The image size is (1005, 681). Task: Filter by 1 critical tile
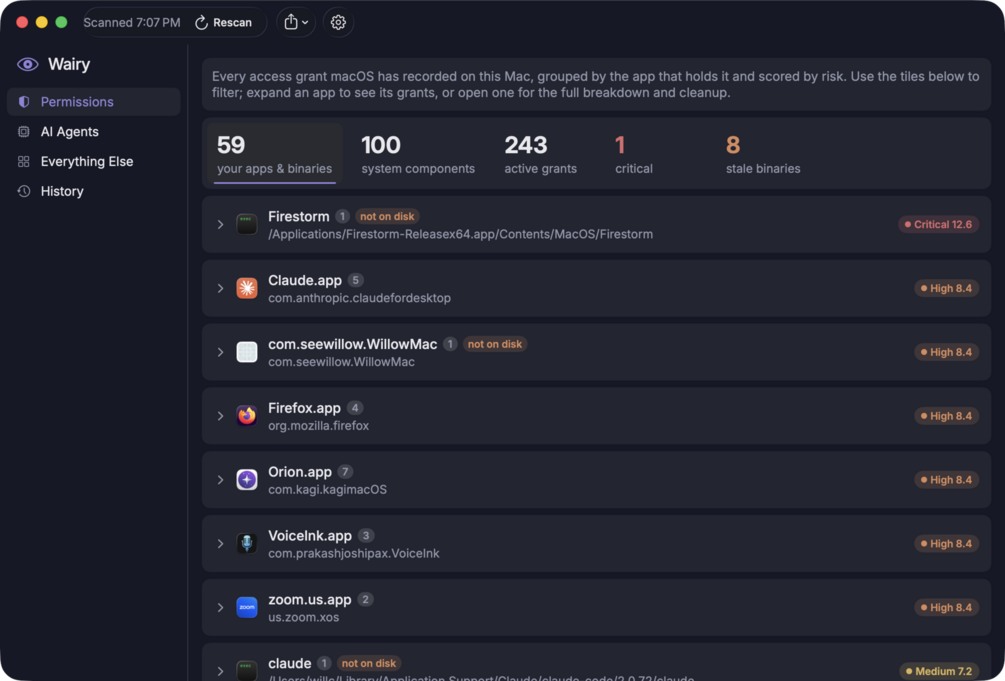[x=633, y=154]
